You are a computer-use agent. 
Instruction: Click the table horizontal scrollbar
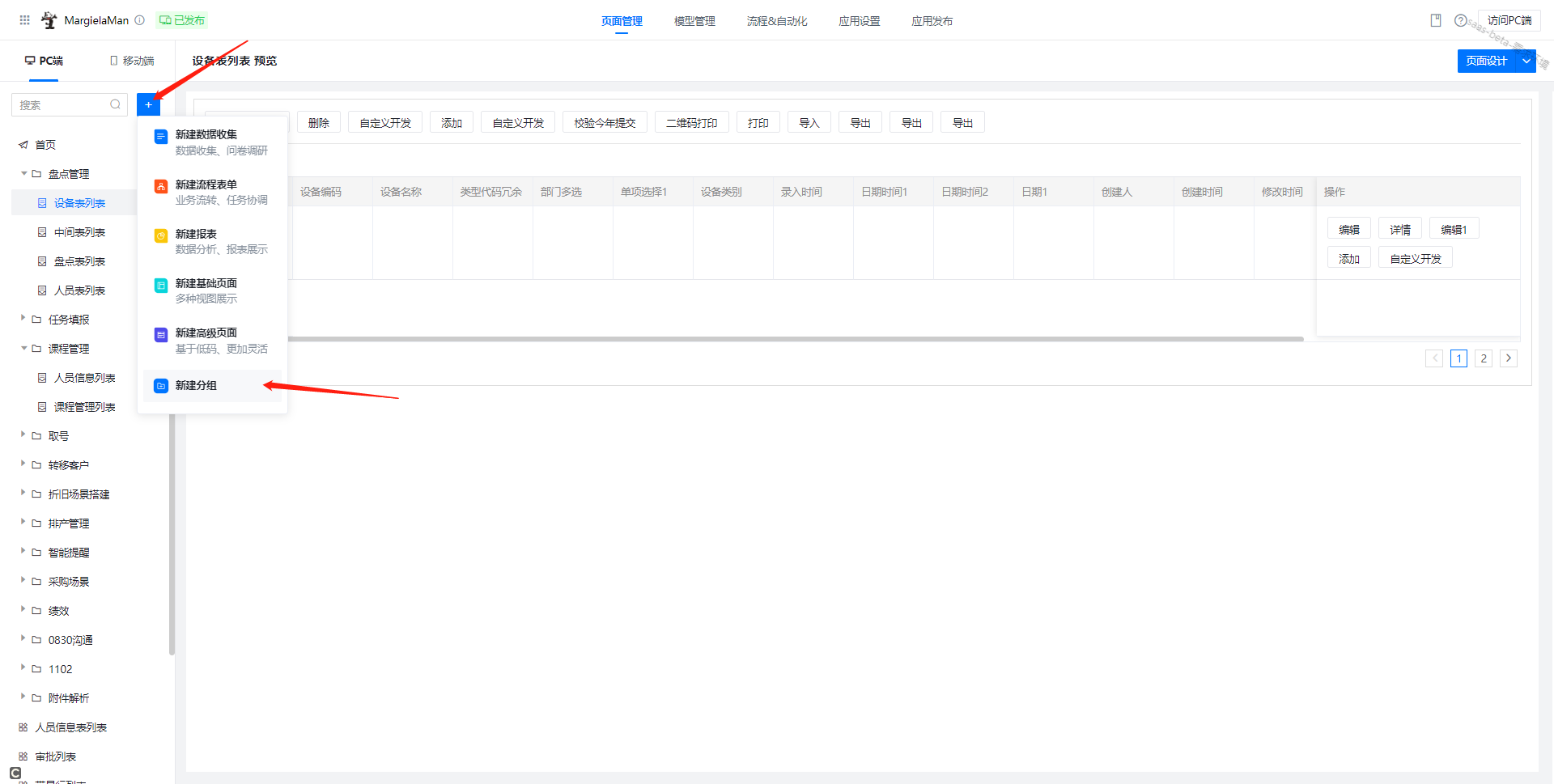[x=796, y=339]
